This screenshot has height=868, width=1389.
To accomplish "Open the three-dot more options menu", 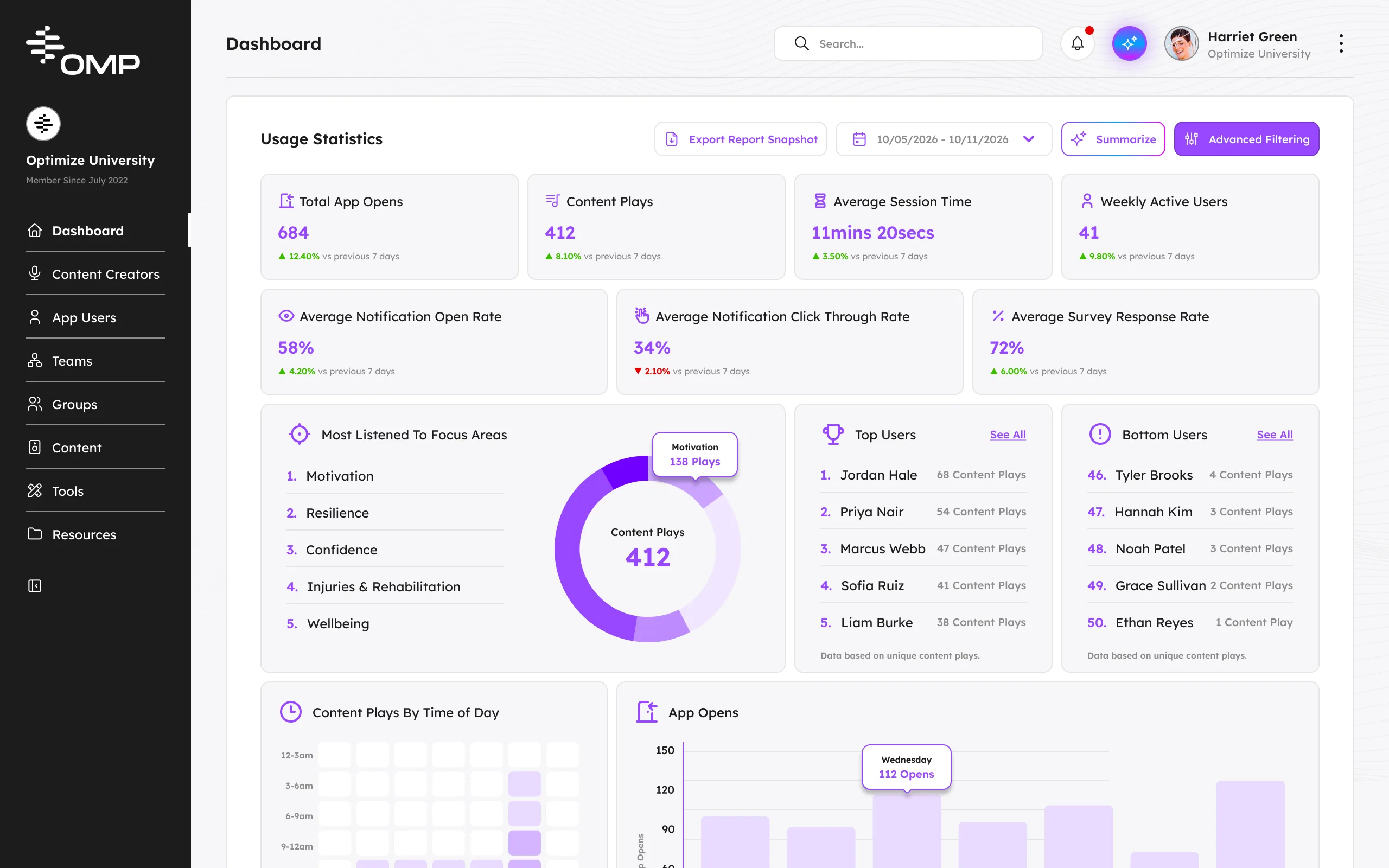I will point(1341,43).
